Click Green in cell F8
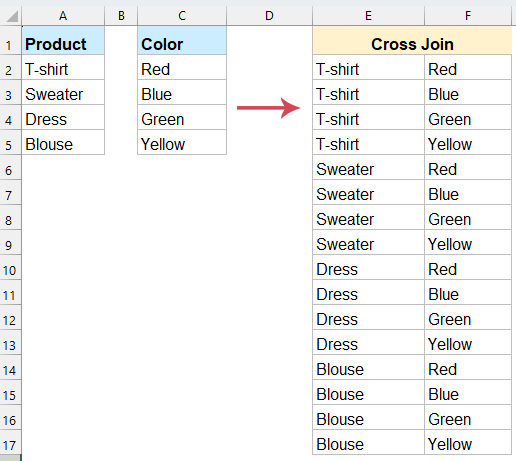Image resolution: width=516 pixels, height=461 pixels. (x=468, y=217)
